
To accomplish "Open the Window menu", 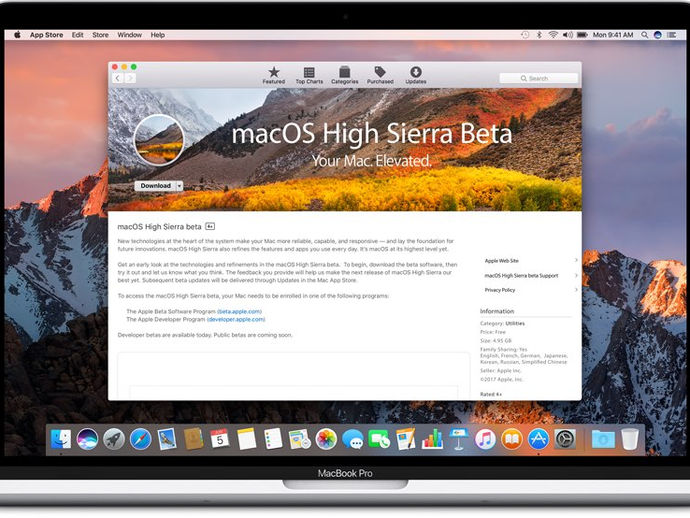I will (x=129, y=35).
